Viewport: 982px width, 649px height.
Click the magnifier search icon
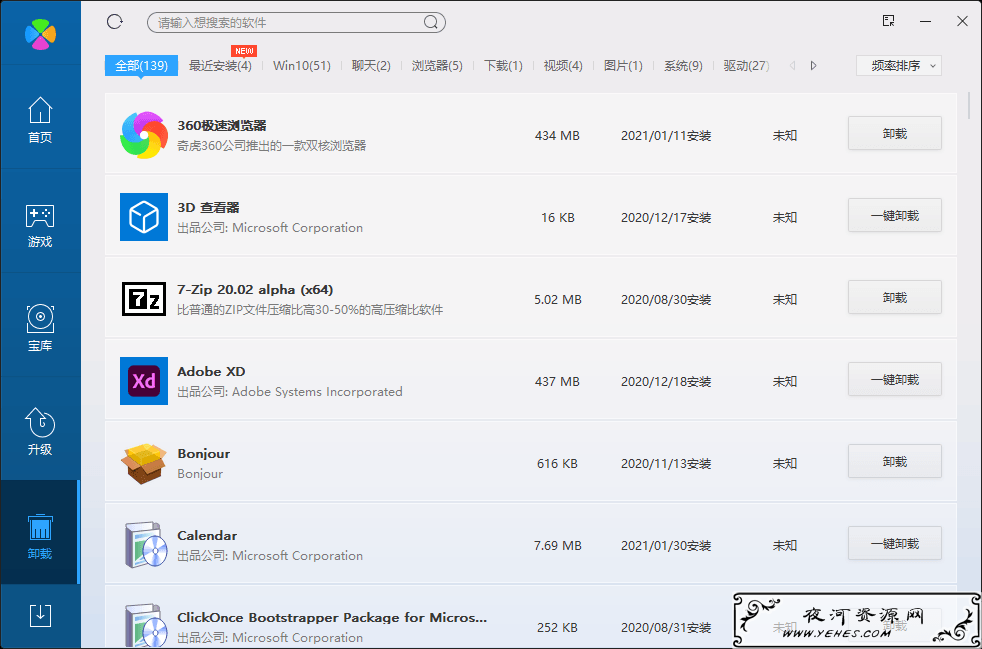431,23
